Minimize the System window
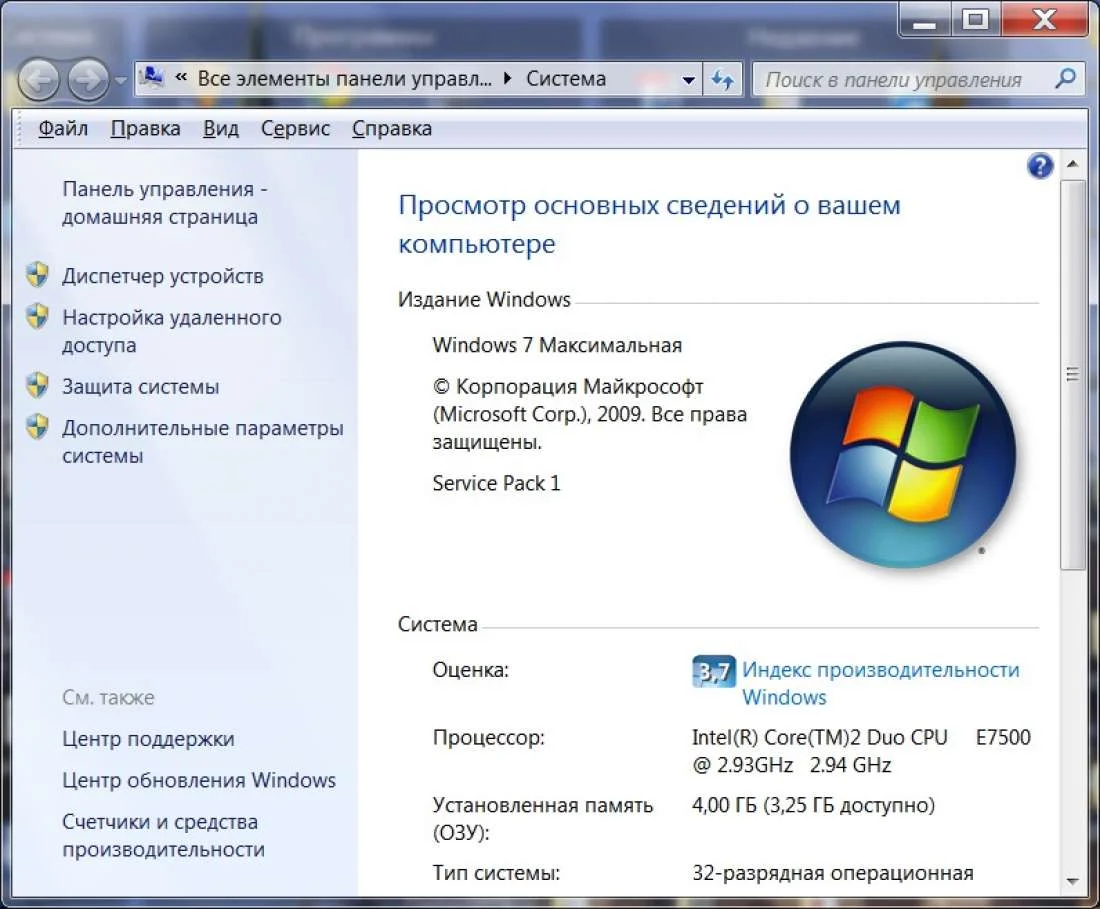The height and width of the screenshot is (909, 1100). [x=925, y=19]
